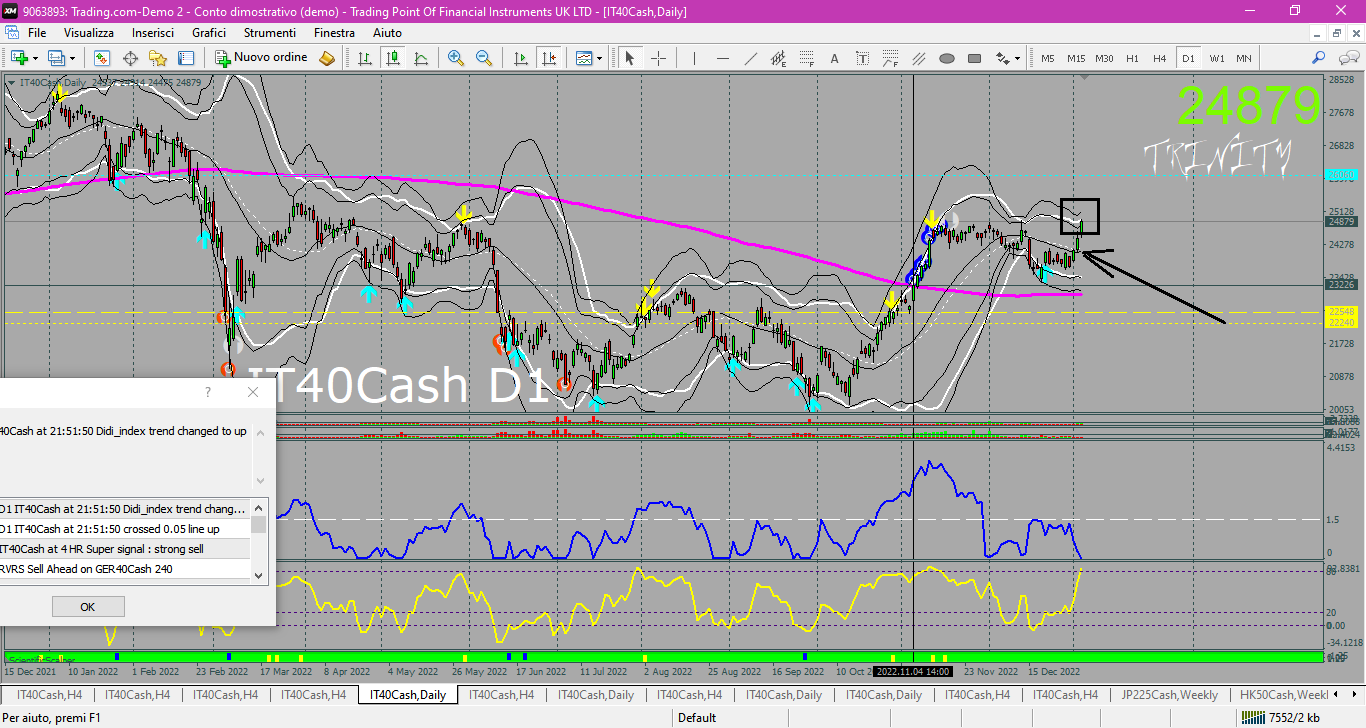
Task: Toggle the Terminal panel icon
Action: 186,58
